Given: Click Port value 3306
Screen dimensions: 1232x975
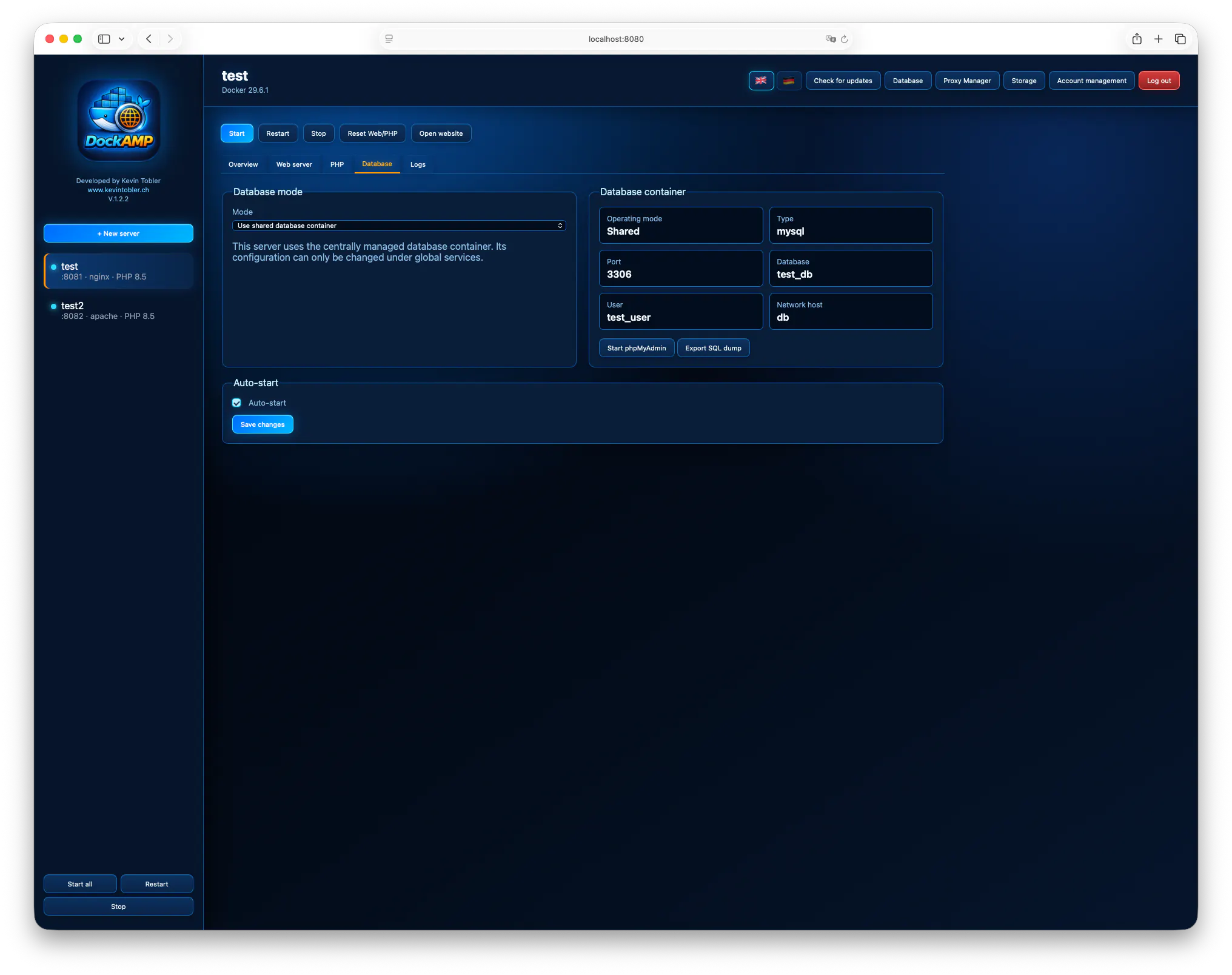Looking at the screenshot, I should tap(619, 275).
